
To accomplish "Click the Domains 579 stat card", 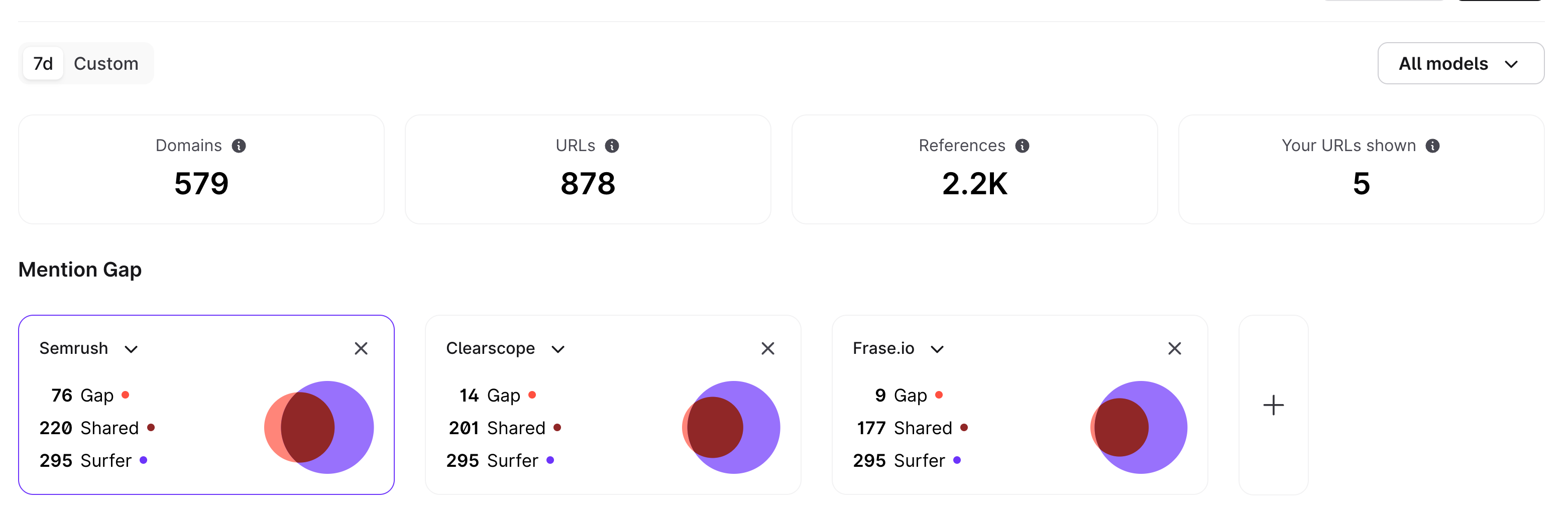I will pos(201,170).
